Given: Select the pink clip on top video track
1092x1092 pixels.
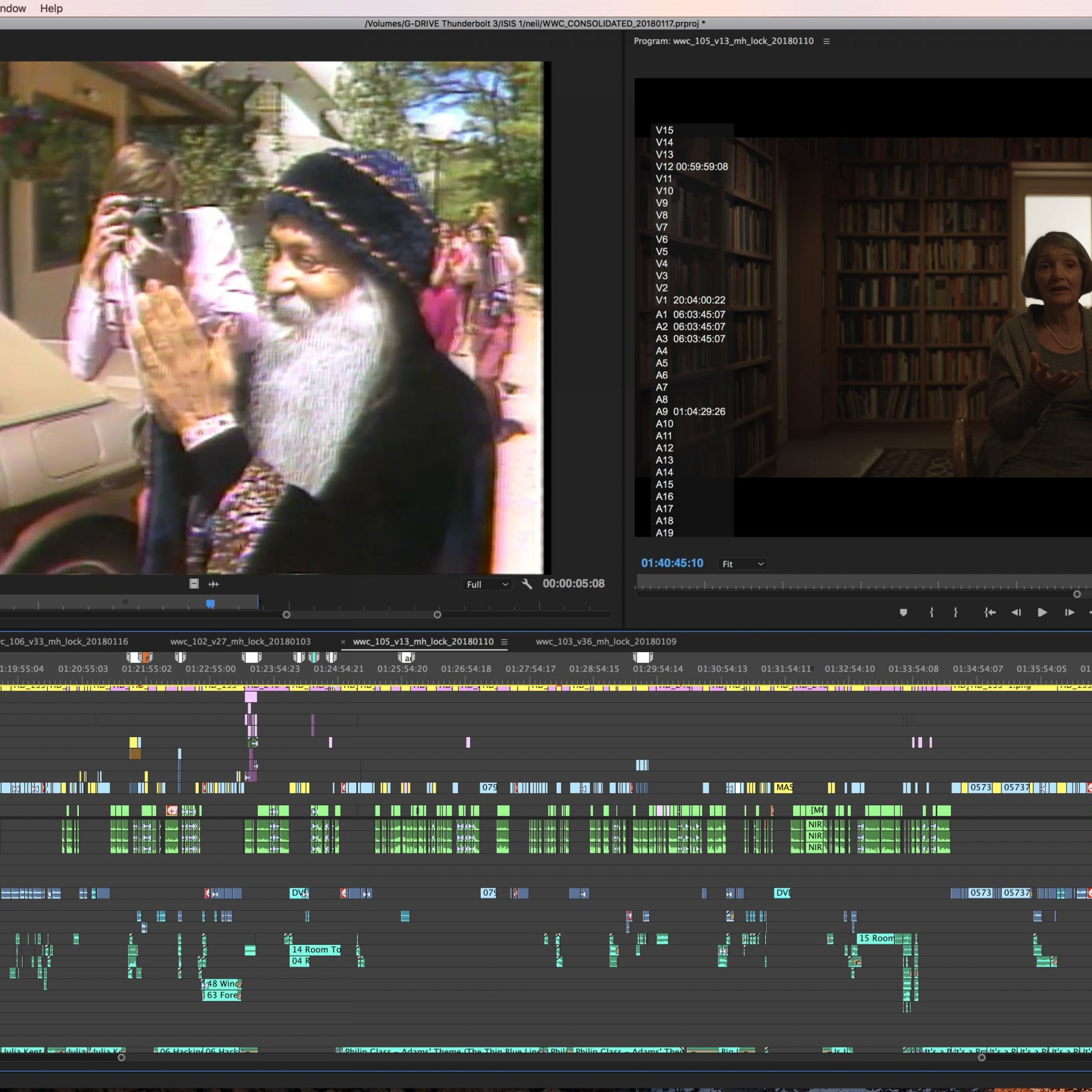Looking at the screenshot, I should (x=251, y=697).
